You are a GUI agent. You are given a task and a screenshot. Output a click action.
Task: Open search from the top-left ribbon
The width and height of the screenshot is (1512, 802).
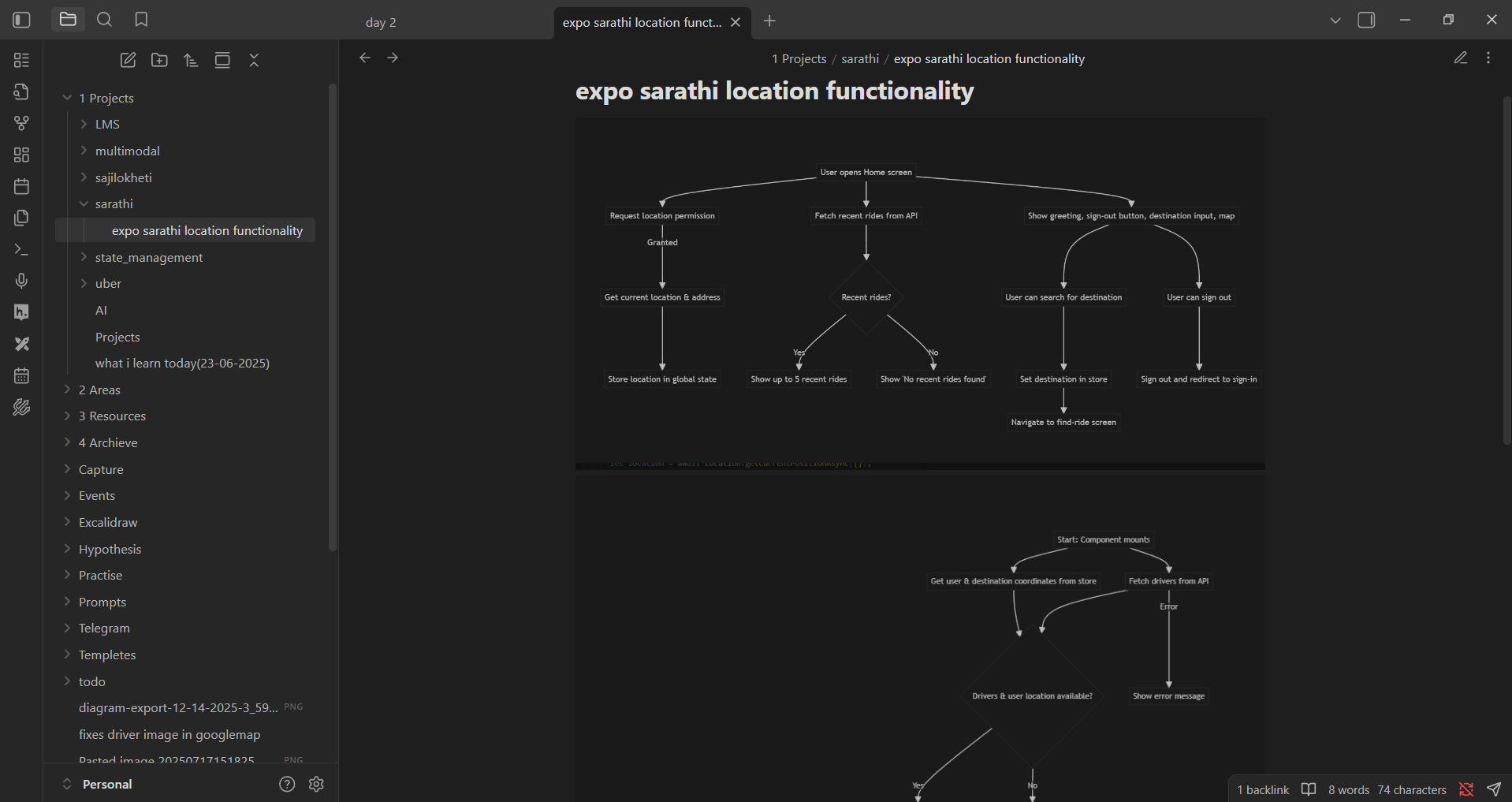104,19
